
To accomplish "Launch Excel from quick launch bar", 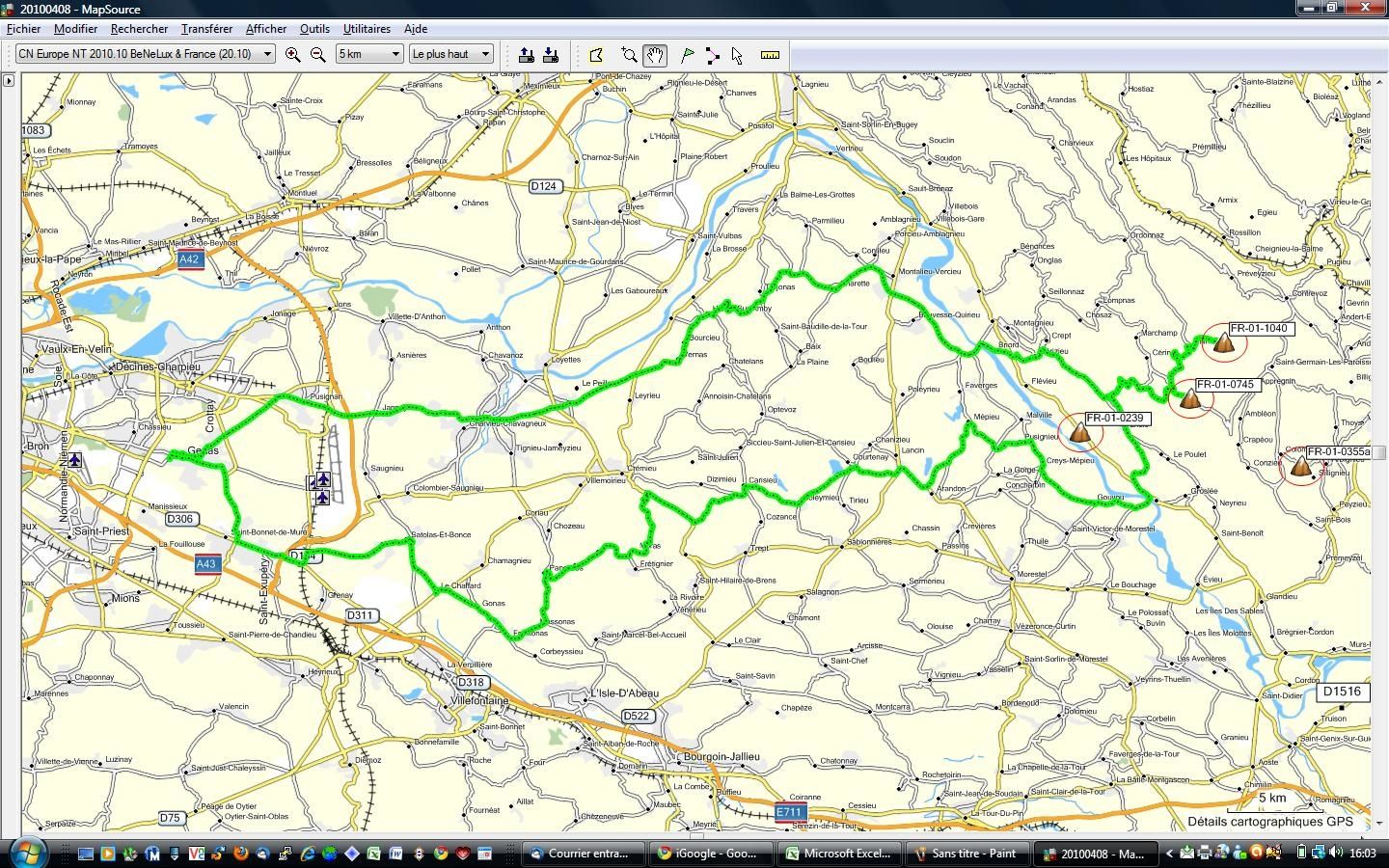I will [373, 854].
